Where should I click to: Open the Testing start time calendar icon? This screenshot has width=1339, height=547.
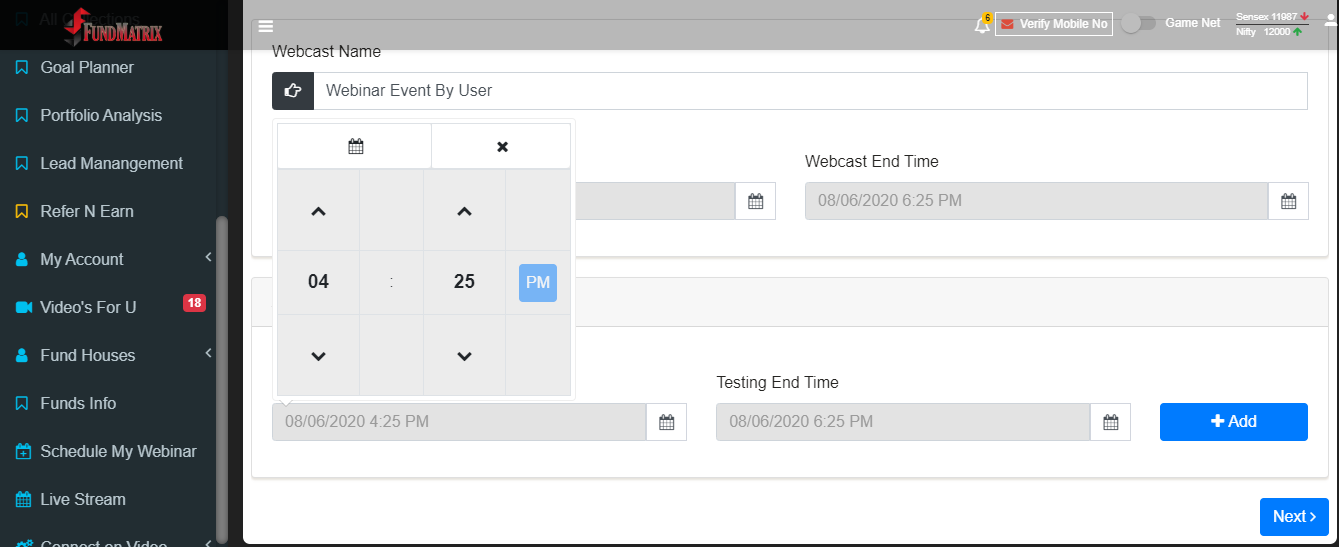[666, 422]
